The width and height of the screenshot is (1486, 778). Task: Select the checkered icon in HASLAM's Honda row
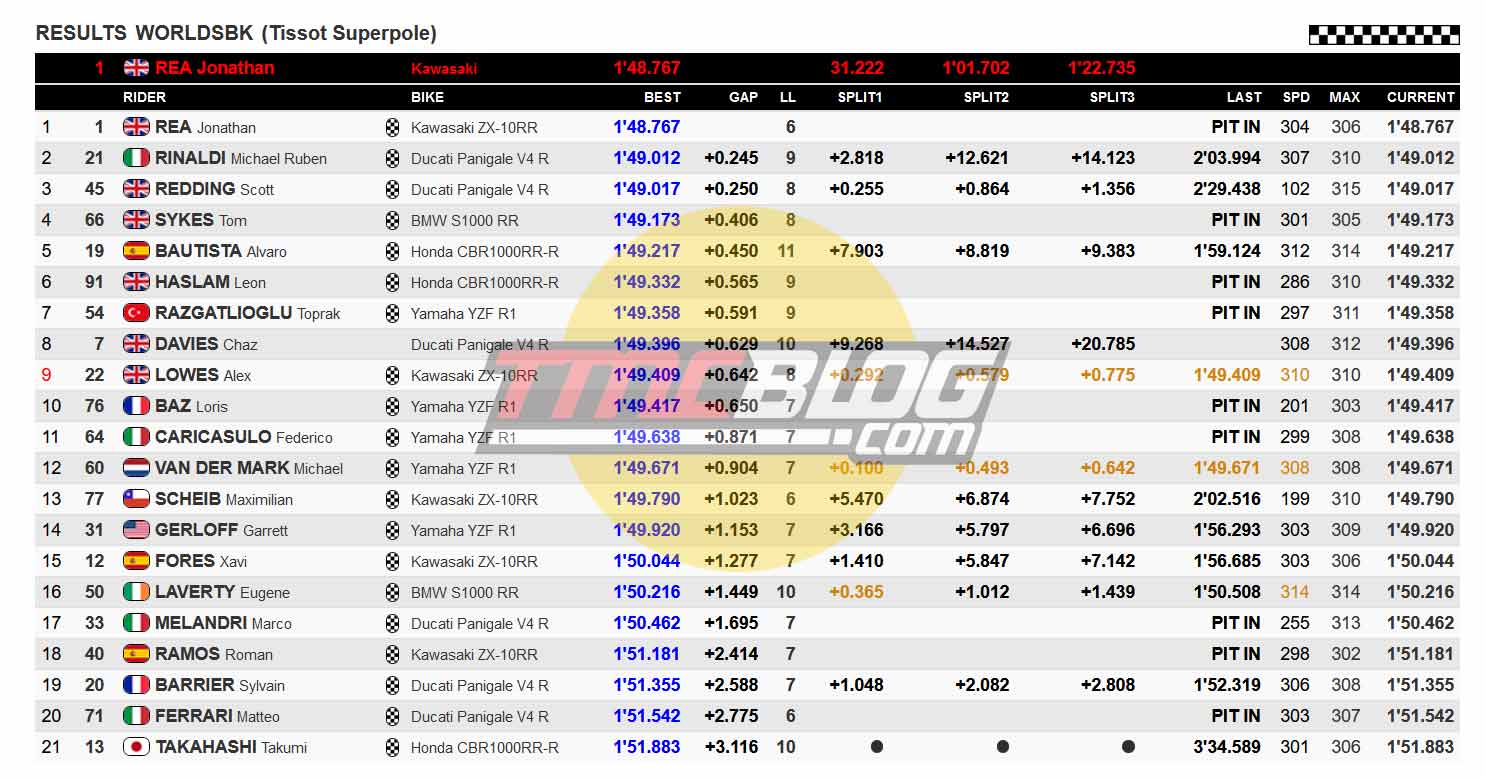pos(392,282)
